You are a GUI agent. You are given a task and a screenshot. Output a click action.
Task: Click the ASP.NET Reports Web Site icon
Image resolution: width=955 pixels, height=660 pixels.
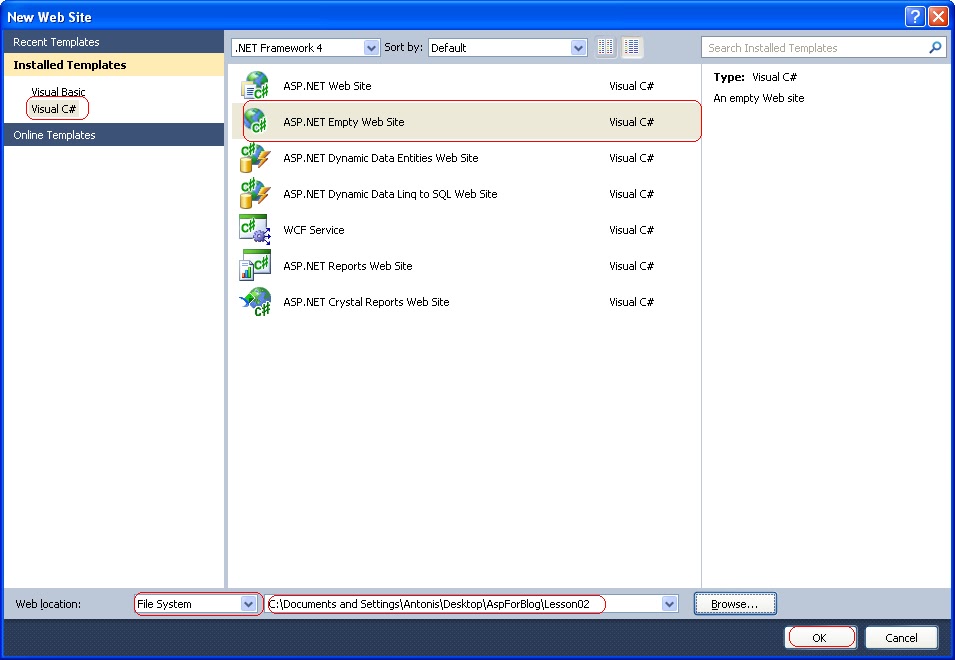click(x=255, y=265)
